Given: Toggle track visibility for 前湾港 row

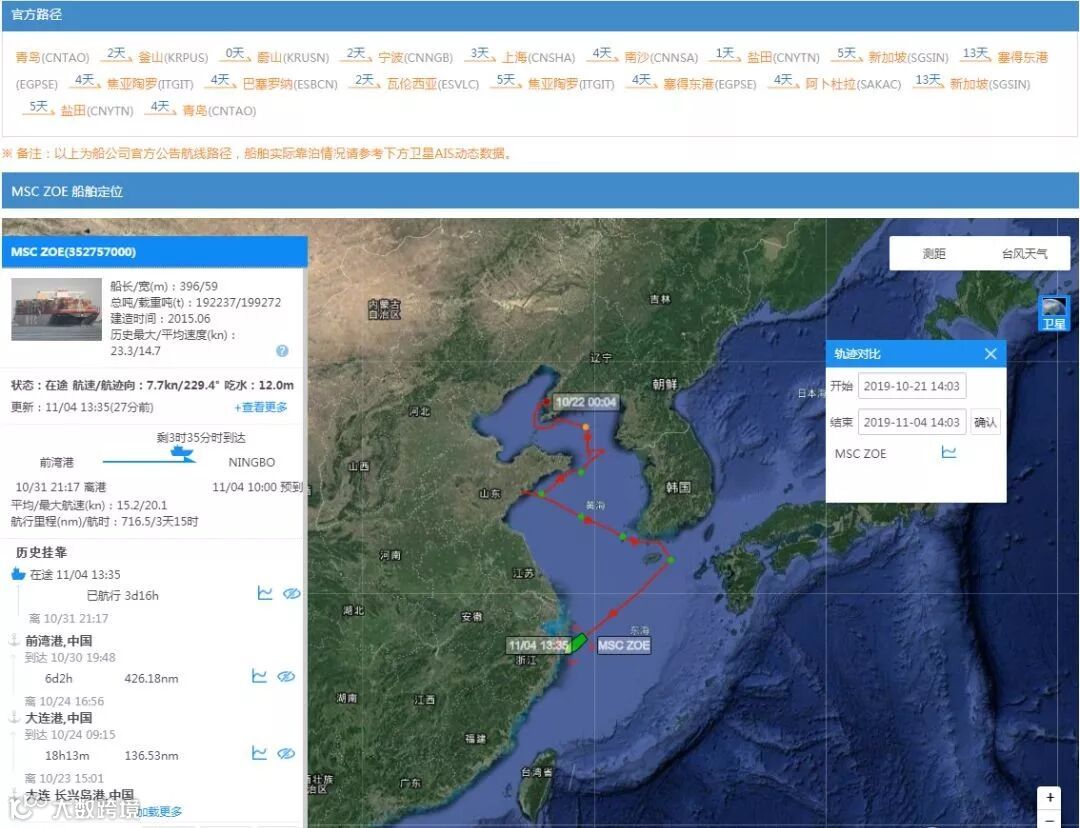Looking at the screenshot, I should click(x=286, y=676).
